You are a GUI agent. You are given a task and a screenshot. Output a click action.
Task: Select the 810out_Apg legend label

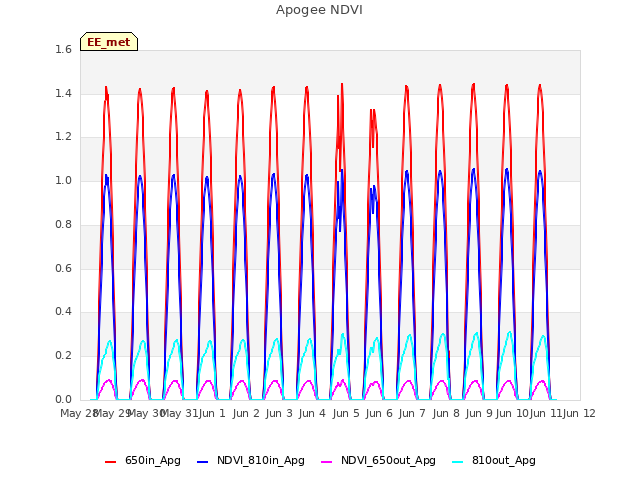504,461
